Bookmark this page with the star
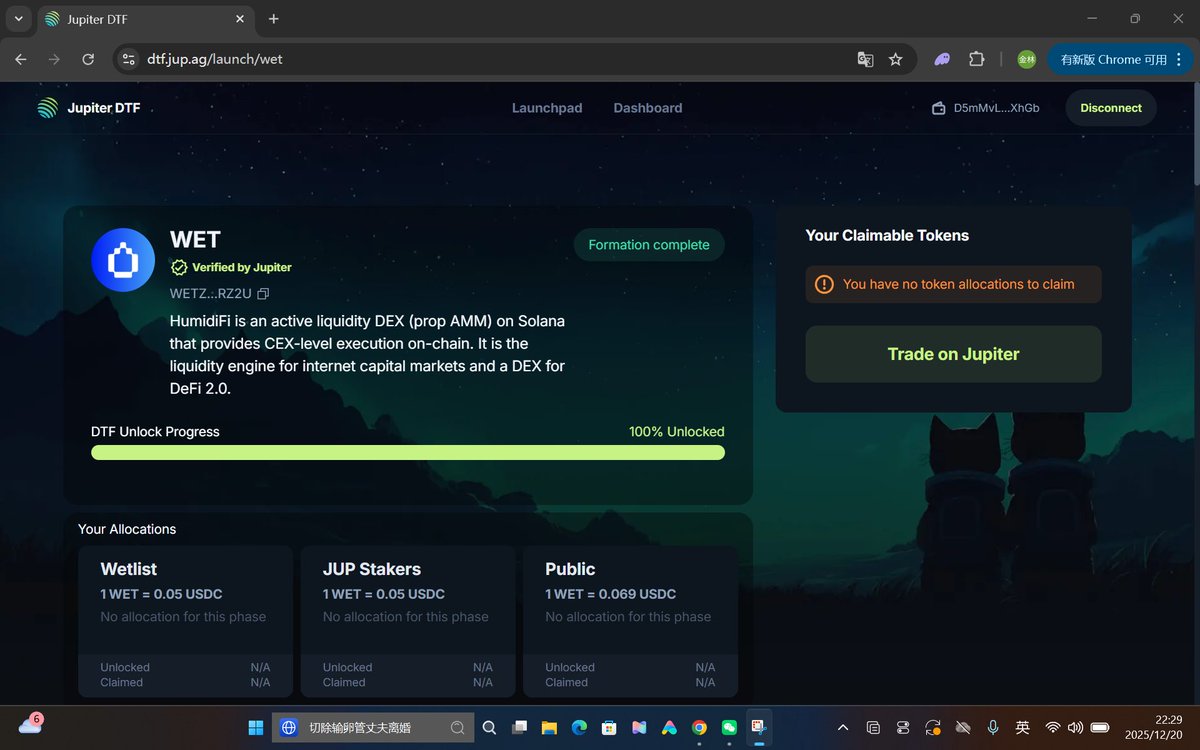 (x=896, y=59)
